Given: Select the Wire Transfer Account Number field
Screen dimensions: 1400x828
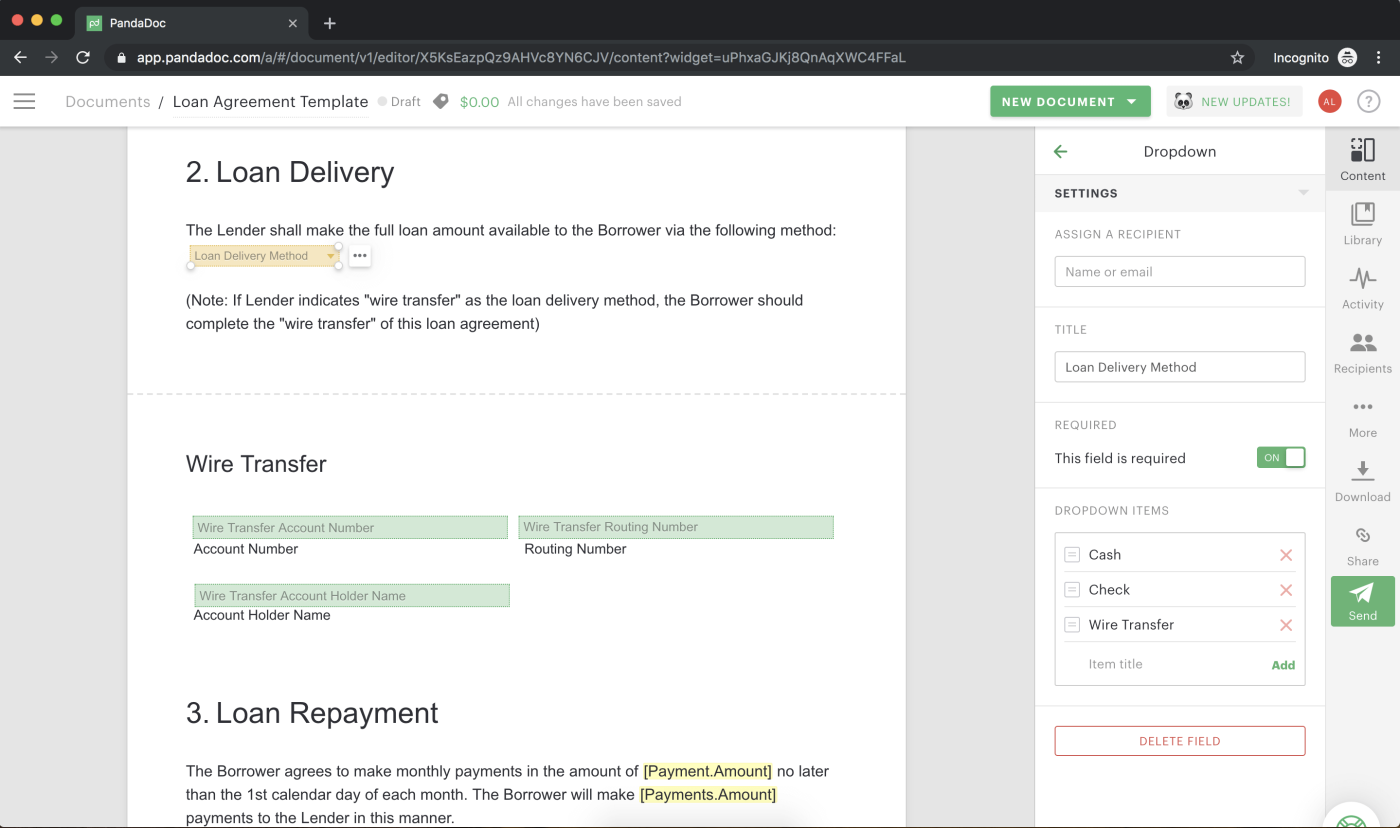Looking at the screenshot, I should 350,527.
